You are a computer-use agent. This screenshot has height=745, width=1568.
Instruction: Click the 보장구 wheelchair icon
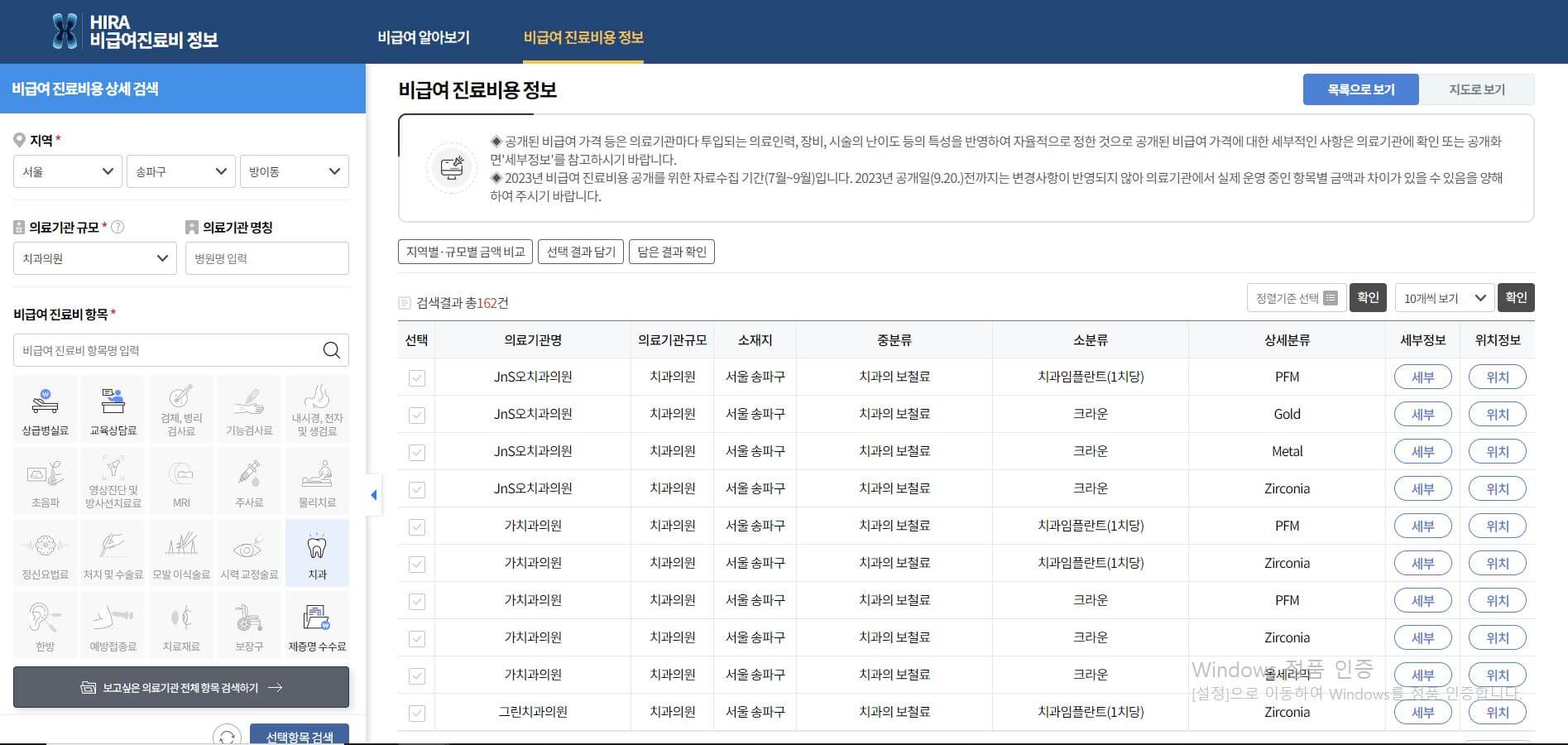[x=249, y=623]
